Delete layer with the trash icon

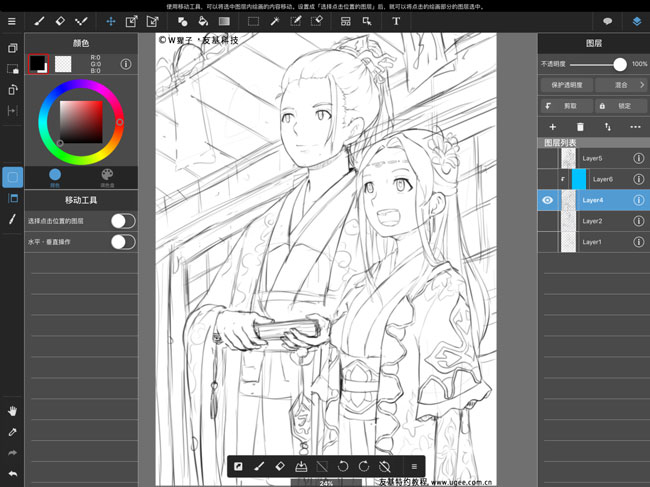pyautogui.click(x=580, y=127)
